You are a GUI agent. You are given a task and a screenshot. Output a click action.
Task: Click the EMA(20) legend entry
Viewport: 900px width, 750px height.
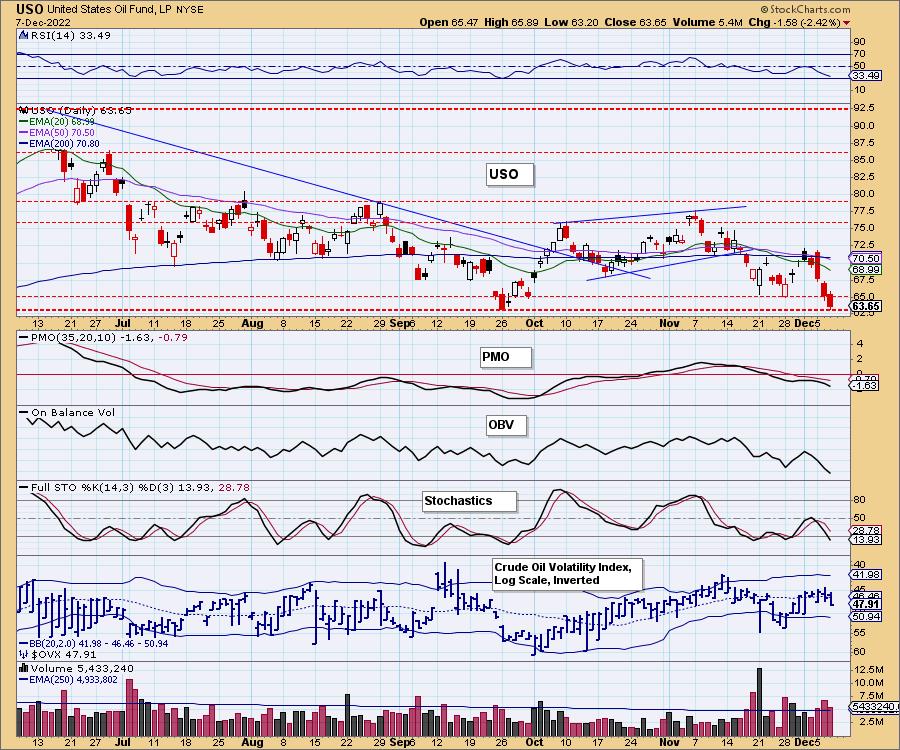pos(57,122)
